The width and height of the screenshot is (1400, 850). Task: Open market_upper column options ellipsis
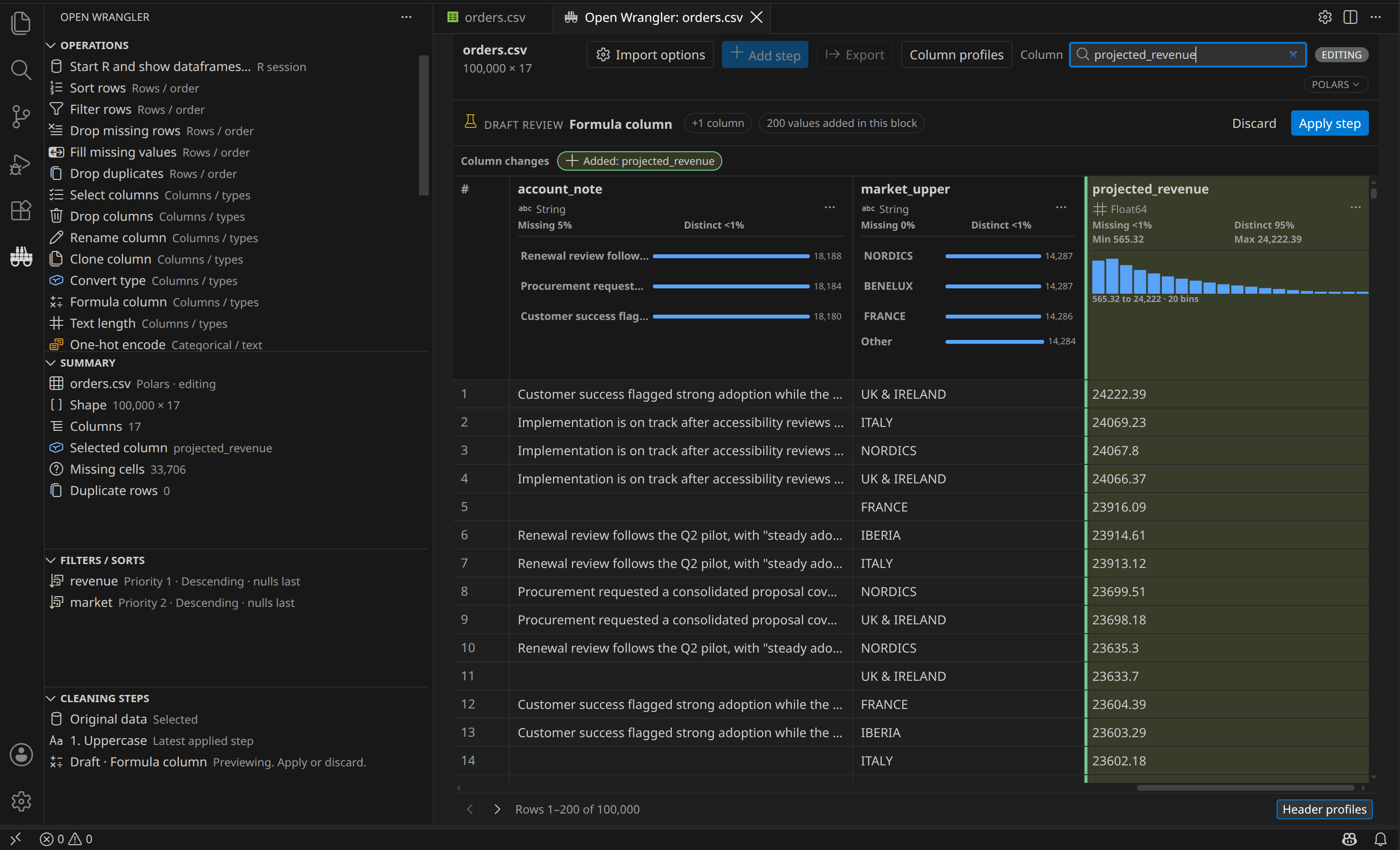(x=1061, y=207)
